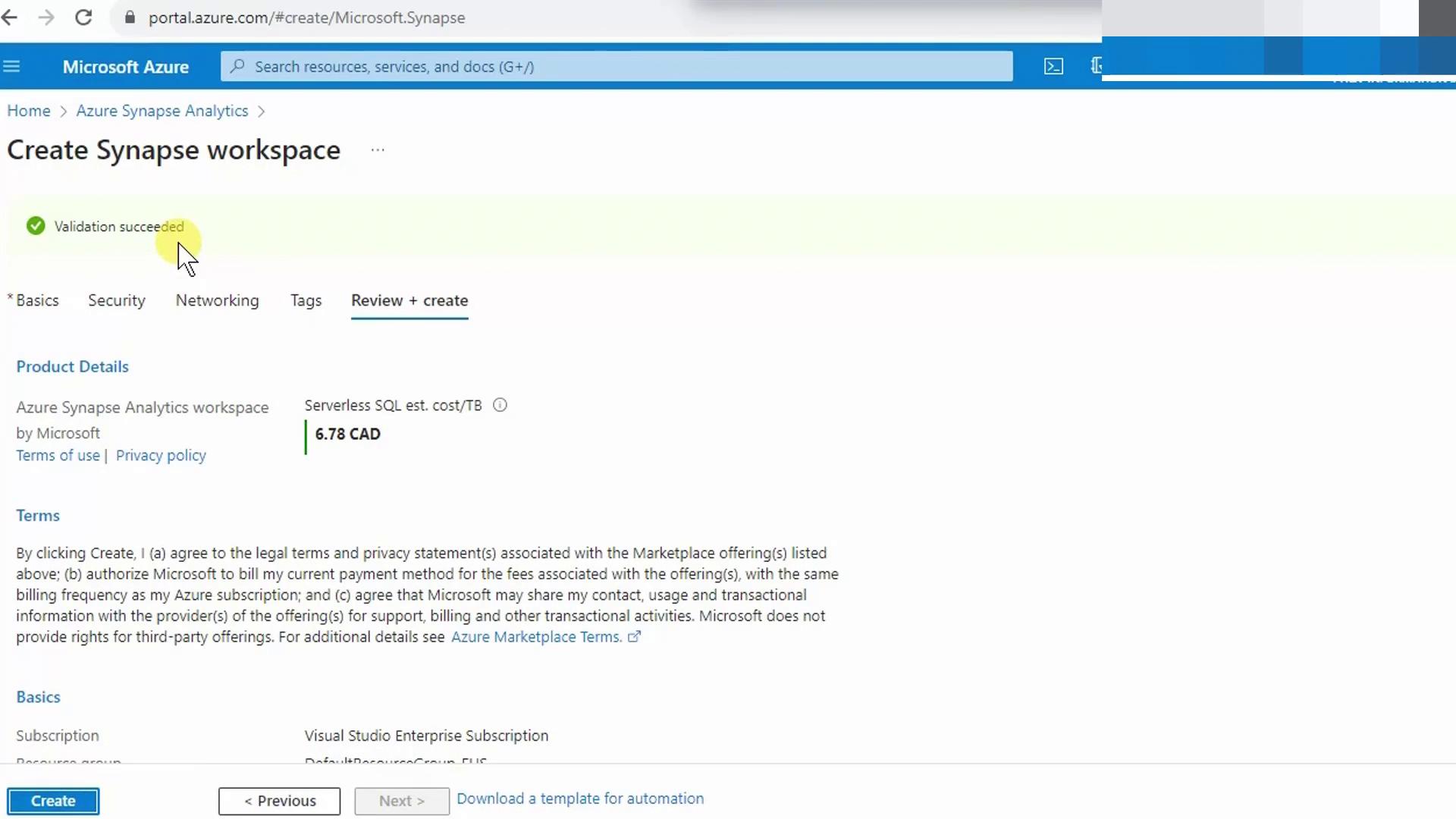Open the Azure portal hamburger menu
The image size is (1456, 819).
(11, 67)
